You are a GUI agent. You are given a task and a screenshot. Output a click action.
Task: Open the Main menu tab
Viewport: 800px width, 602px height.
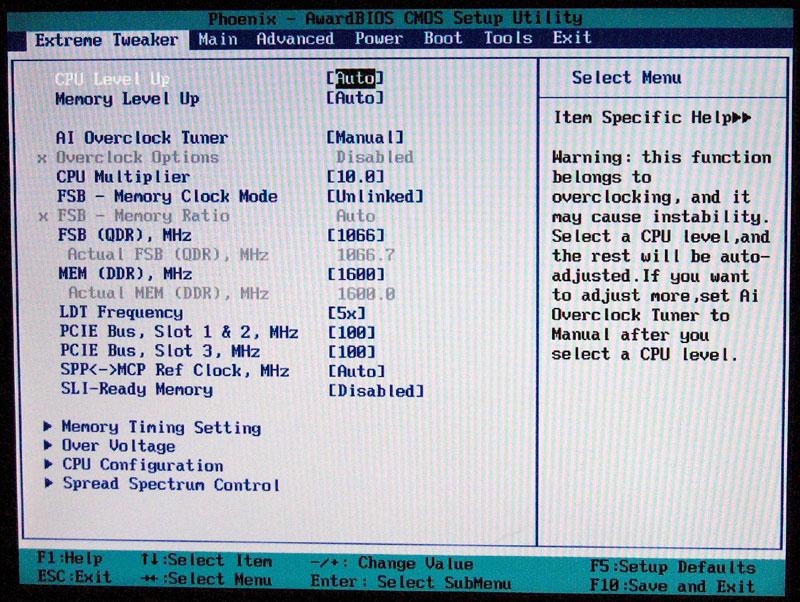[218, 39]
